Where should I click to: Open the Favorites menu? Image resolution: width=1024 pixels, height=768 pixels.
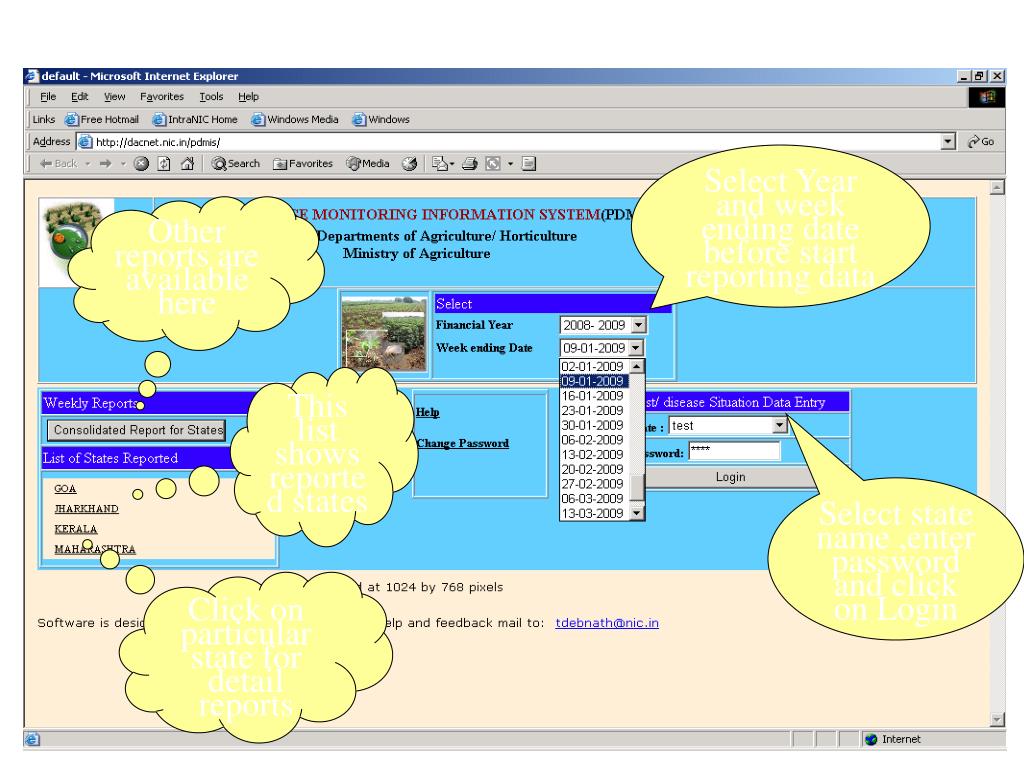(x=162, y=97)
